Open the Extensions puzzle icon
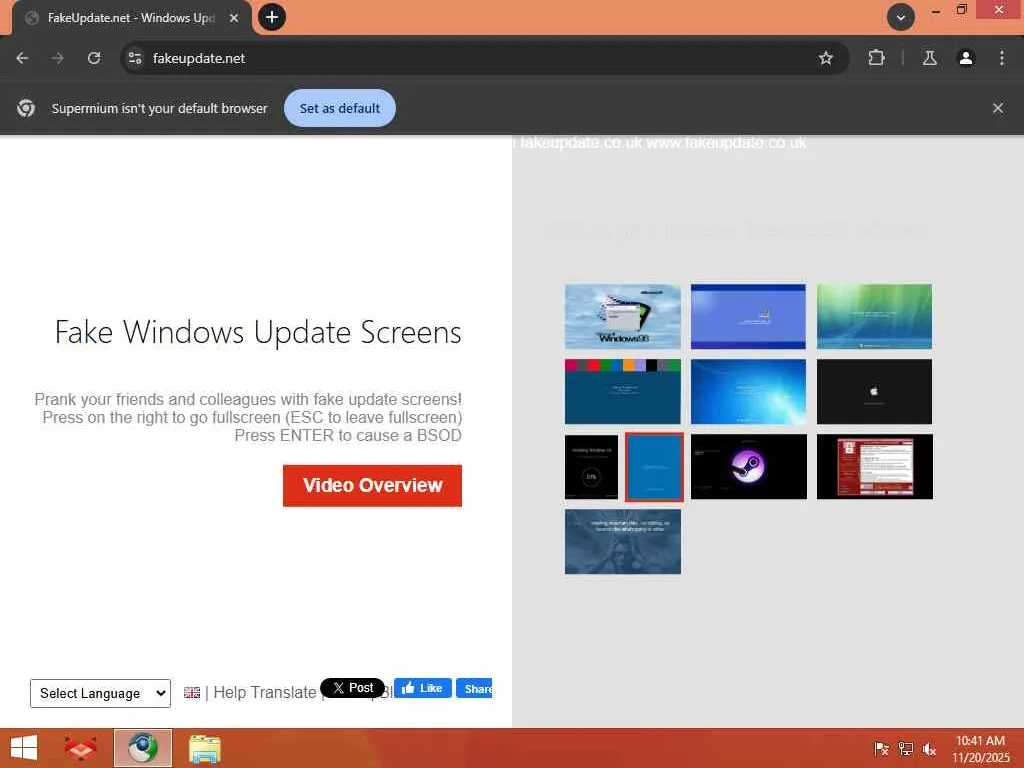Image resolution: width=1024 pixels, height=768 pixels. (x=876, y=58)
